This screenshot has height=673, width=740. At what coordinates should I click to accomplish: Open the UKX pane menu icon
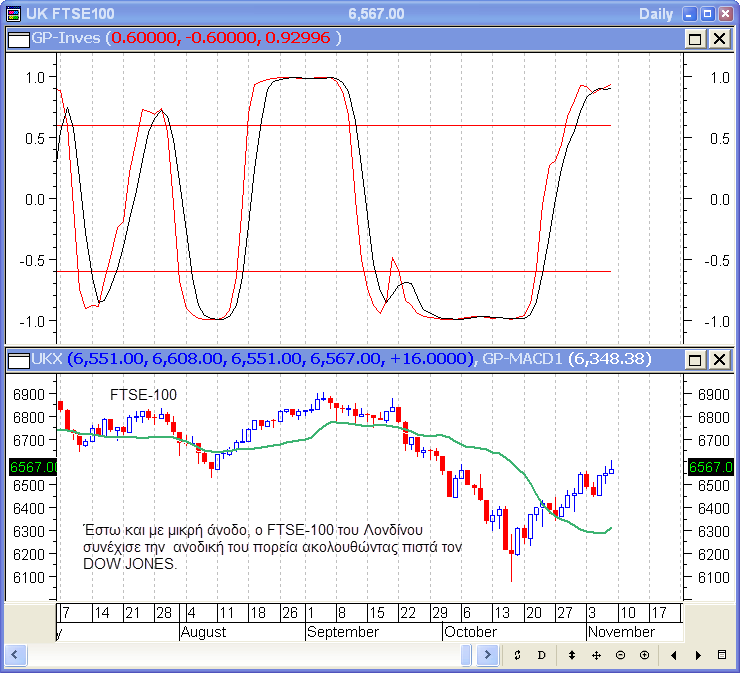19,358
